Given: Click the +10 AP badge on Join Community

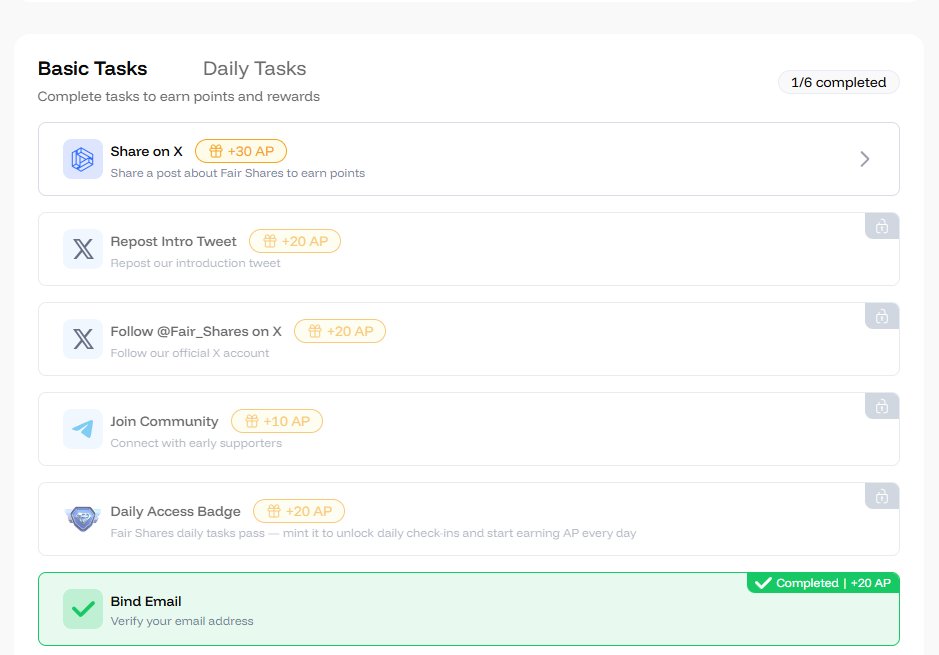Looking at the screenshot, I should [277, 421].
